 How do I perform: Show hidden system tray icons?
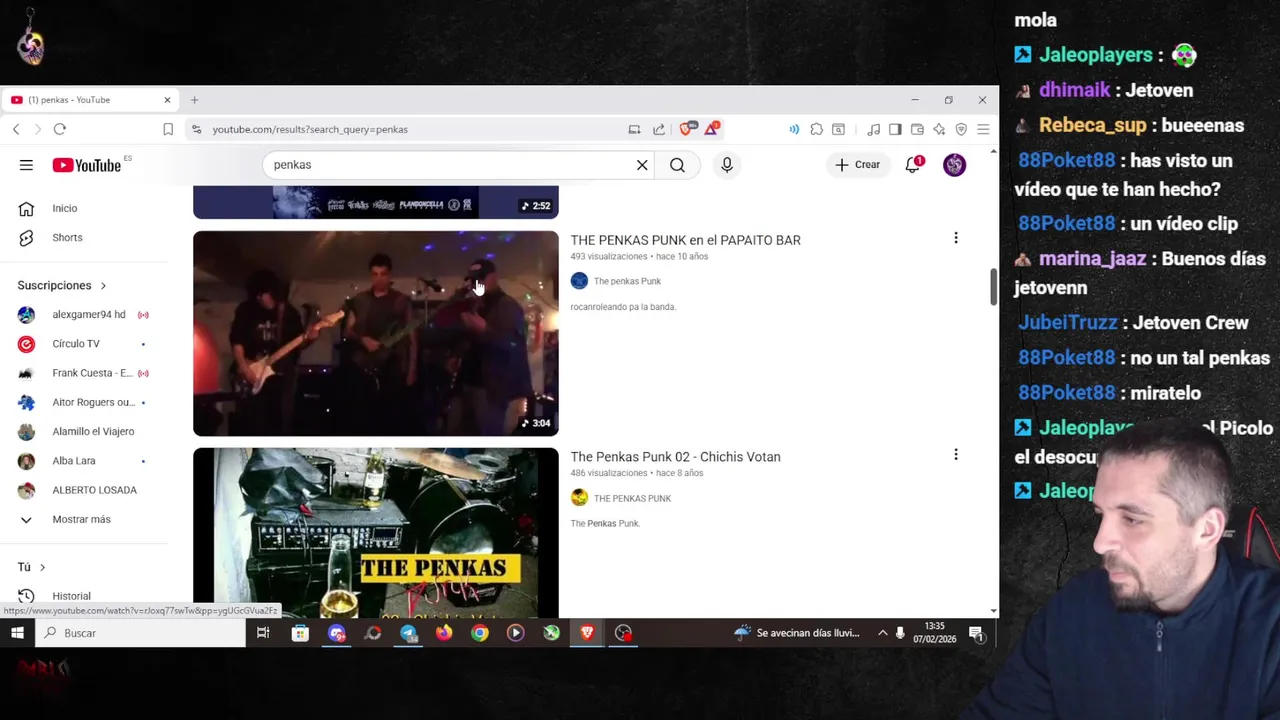pyautogui.click(x=882, y=633)
